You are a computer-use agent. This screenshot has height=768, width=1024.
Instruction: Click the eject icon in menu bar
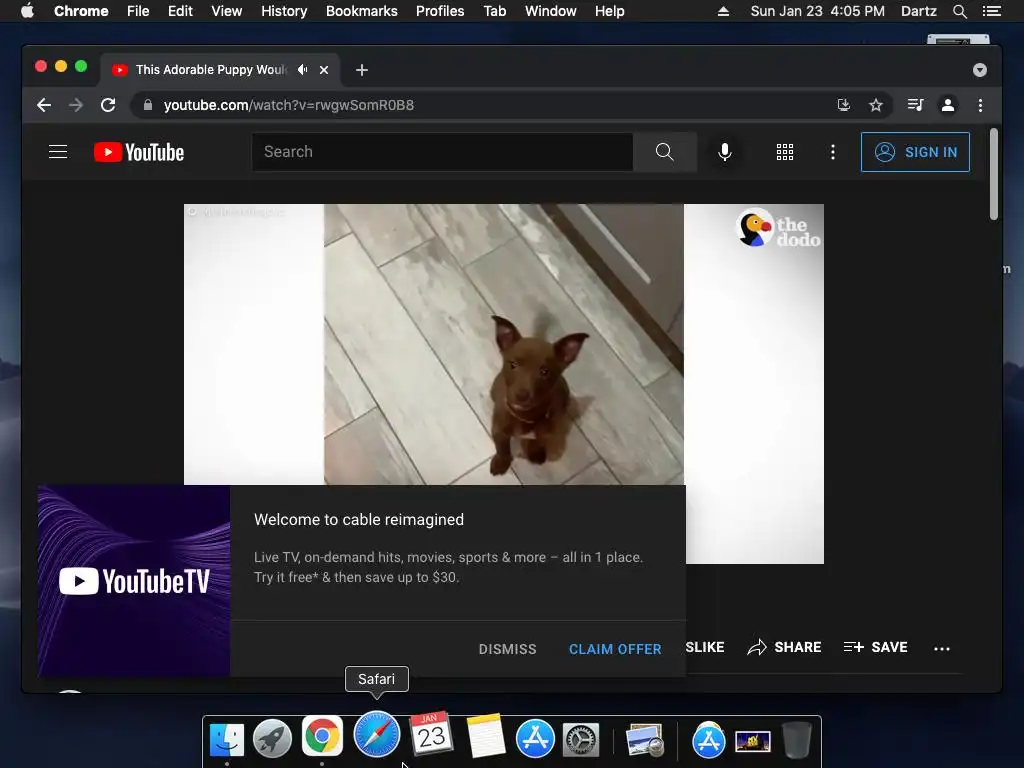coord(723,11)
